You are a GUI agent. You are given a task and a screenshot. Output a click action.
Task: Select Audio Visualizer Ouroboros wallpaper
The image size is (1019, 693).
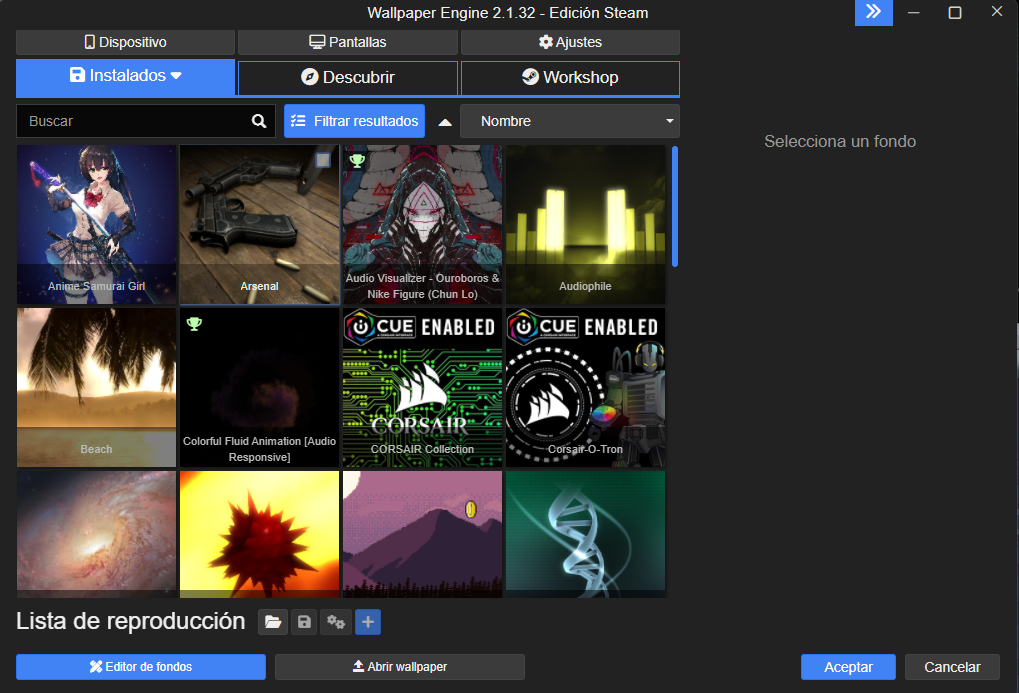pos(422,224)
